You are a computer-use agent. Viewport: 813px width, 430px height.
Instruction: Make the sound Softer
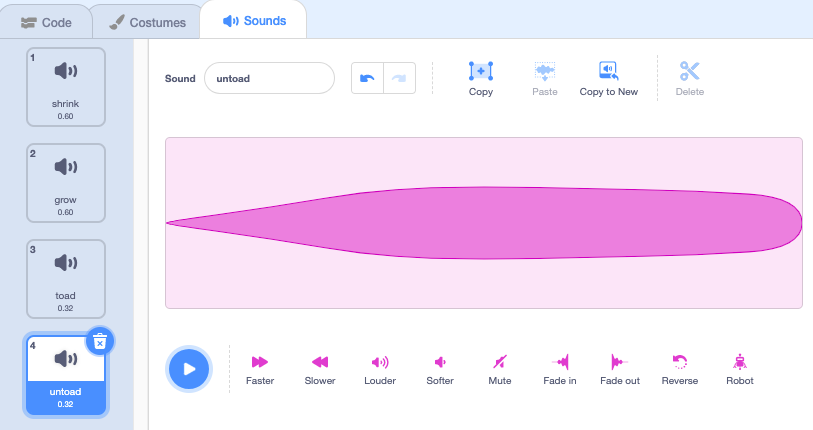[440, 370]
